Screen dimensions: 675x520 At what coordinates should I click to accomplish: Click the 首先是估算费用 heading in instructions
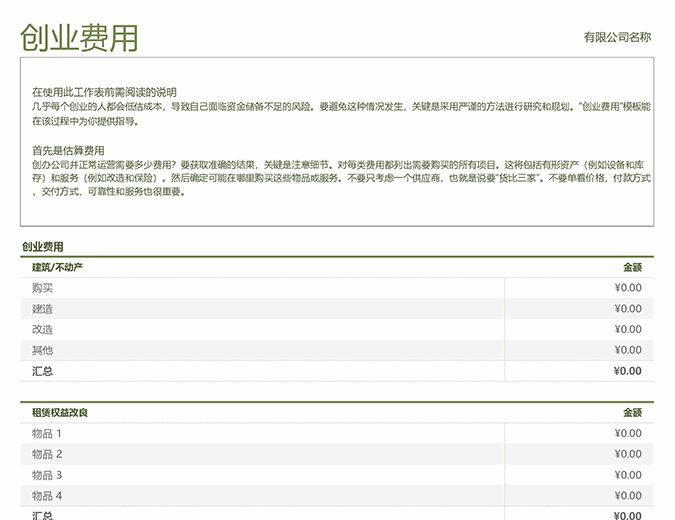click(x=68, y=150)
